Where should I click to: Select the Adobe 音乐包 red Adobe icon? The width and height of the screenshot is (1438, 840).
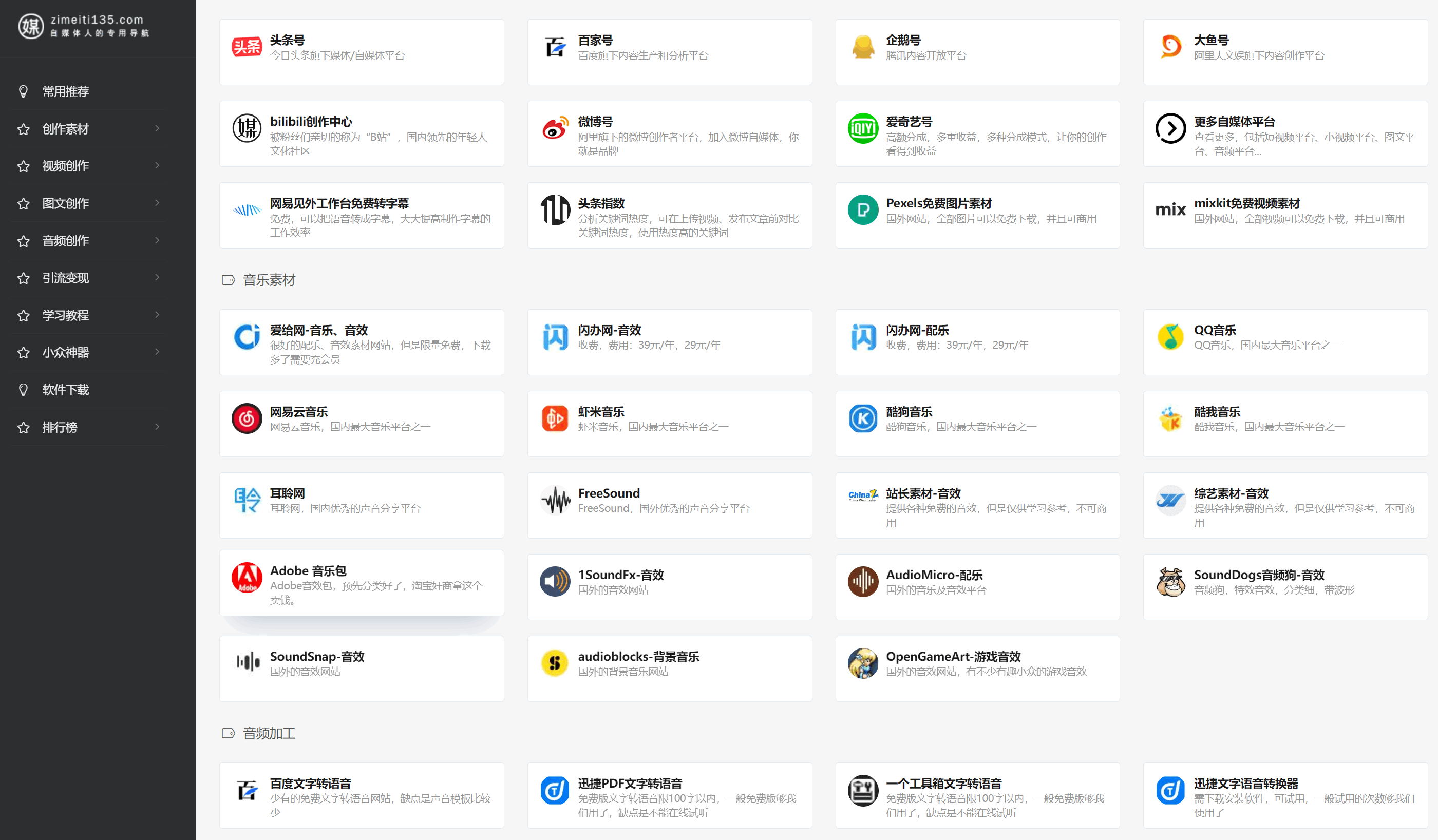click(247, 578)
